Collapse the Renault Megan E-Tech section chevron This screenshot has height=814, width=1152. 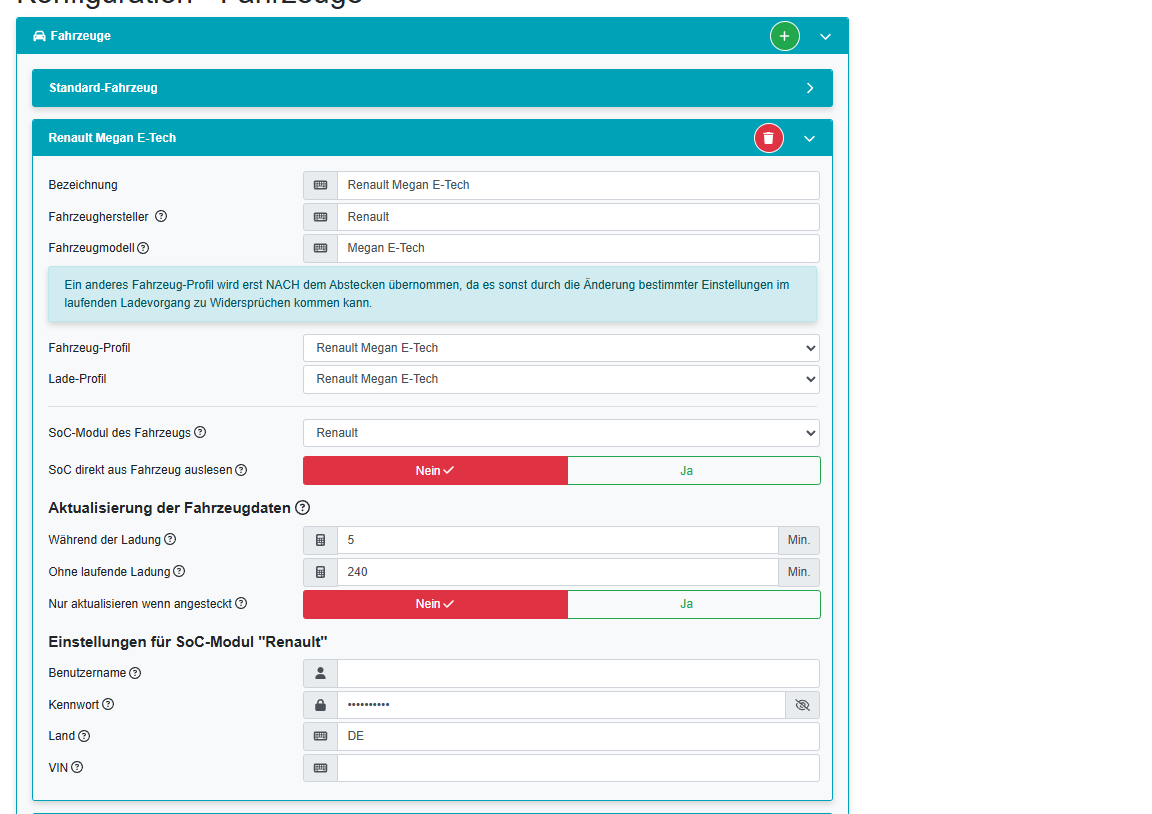click(x=809, y=139)
